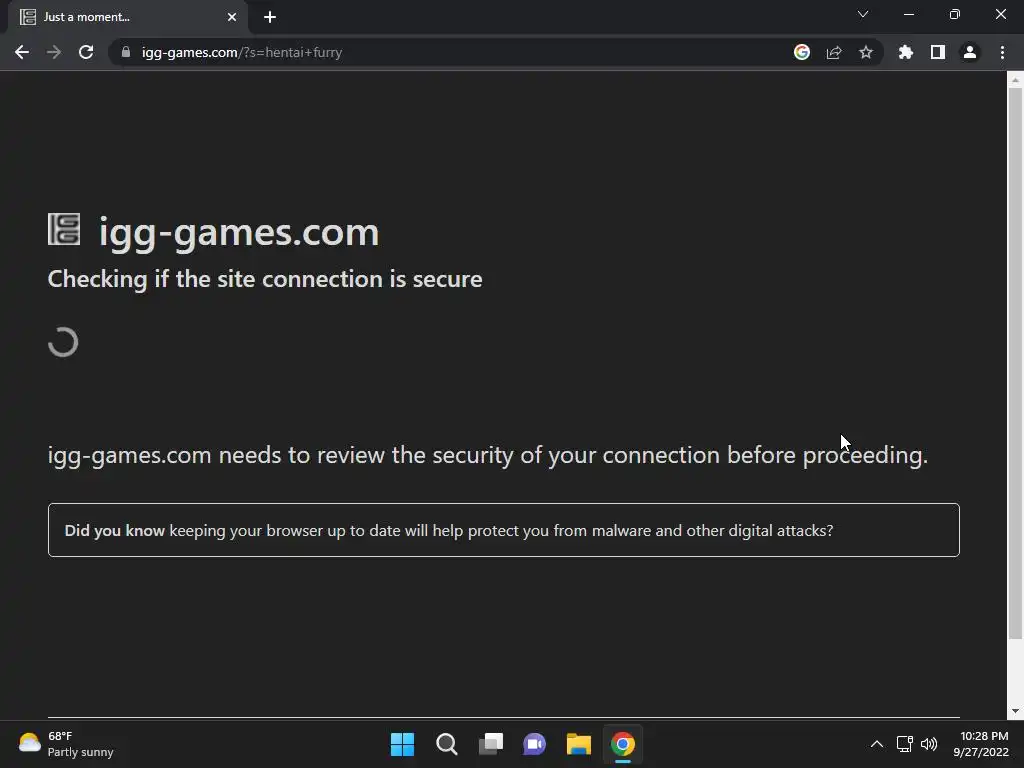Show hidden system tray icons
The width and height of the screenshot is (1024, 768).
(x=877, y=744)
